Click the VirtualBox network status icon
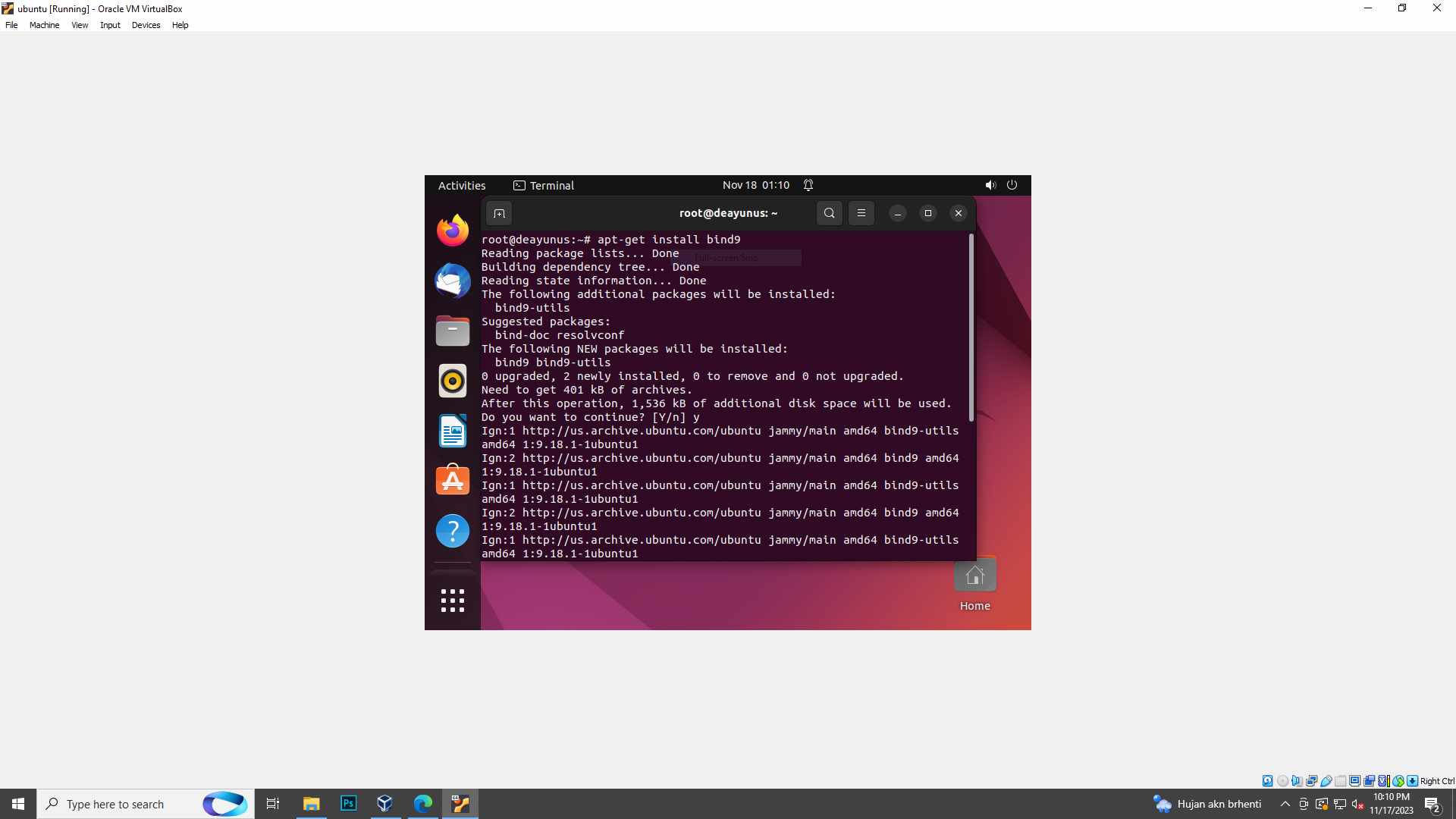Viewport: 1456px width, 819px height. pyautogui.click(x=1311, y=781)
